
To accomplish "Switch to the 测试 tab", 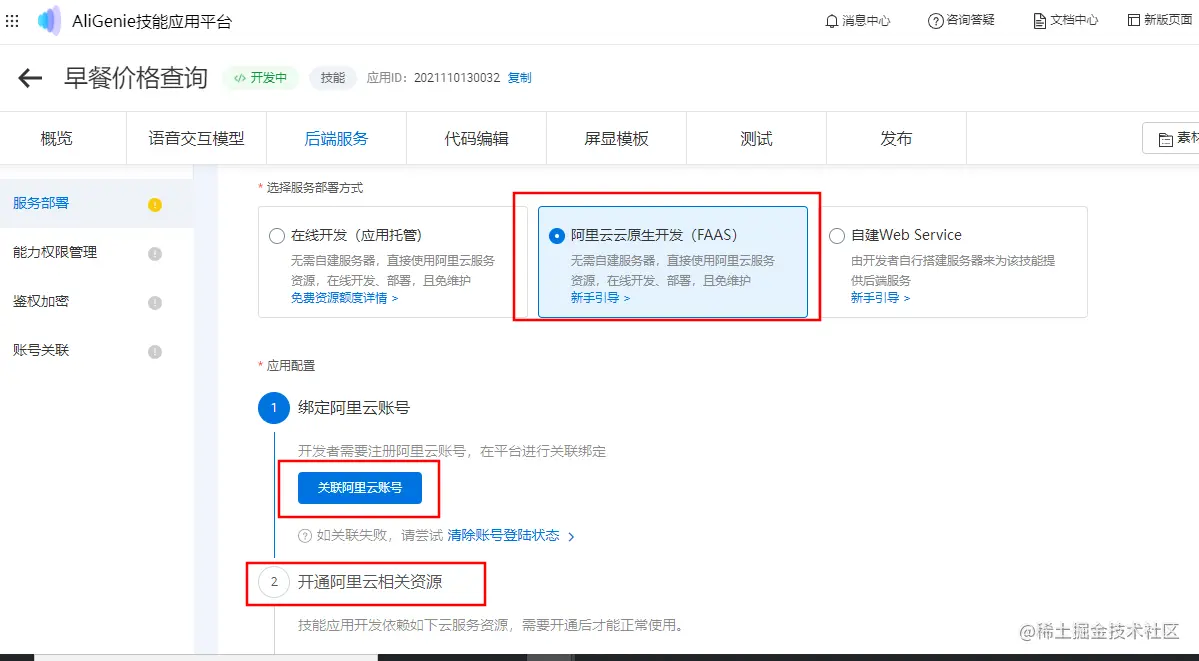I will pos(756,138).
